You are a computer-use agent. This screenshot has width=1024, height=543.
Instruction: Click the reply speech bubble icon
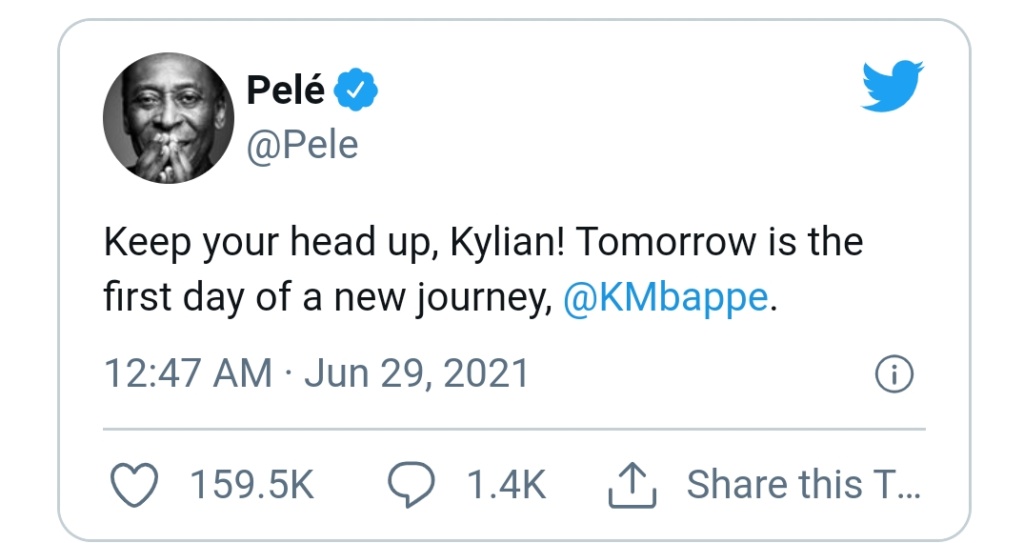[x=410, y=485]
